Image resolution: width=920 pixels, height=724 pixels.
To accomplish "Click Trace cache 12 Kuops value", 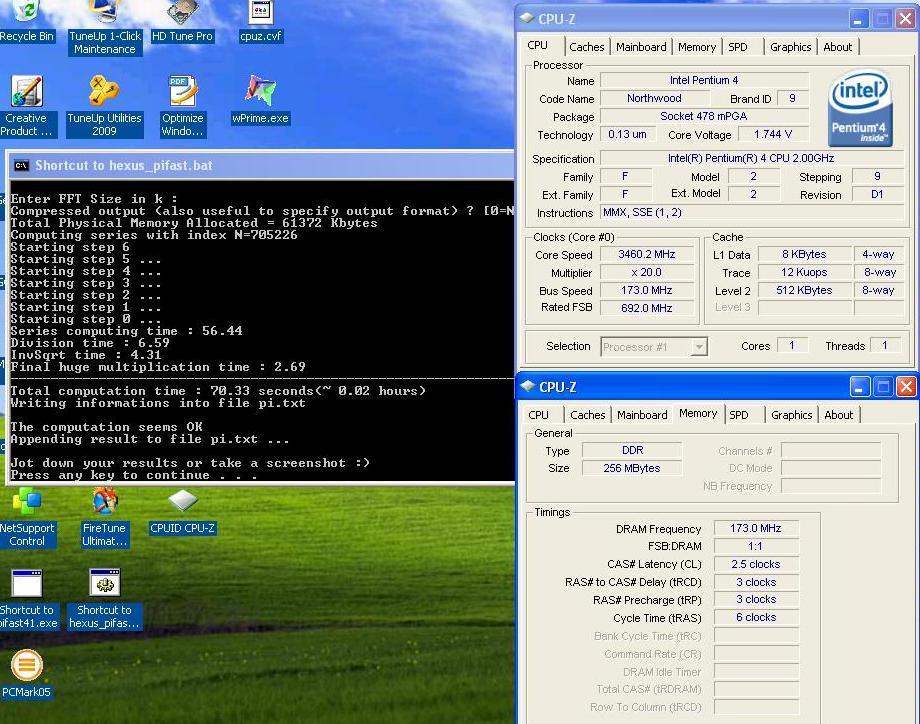I will click(804, 272).
